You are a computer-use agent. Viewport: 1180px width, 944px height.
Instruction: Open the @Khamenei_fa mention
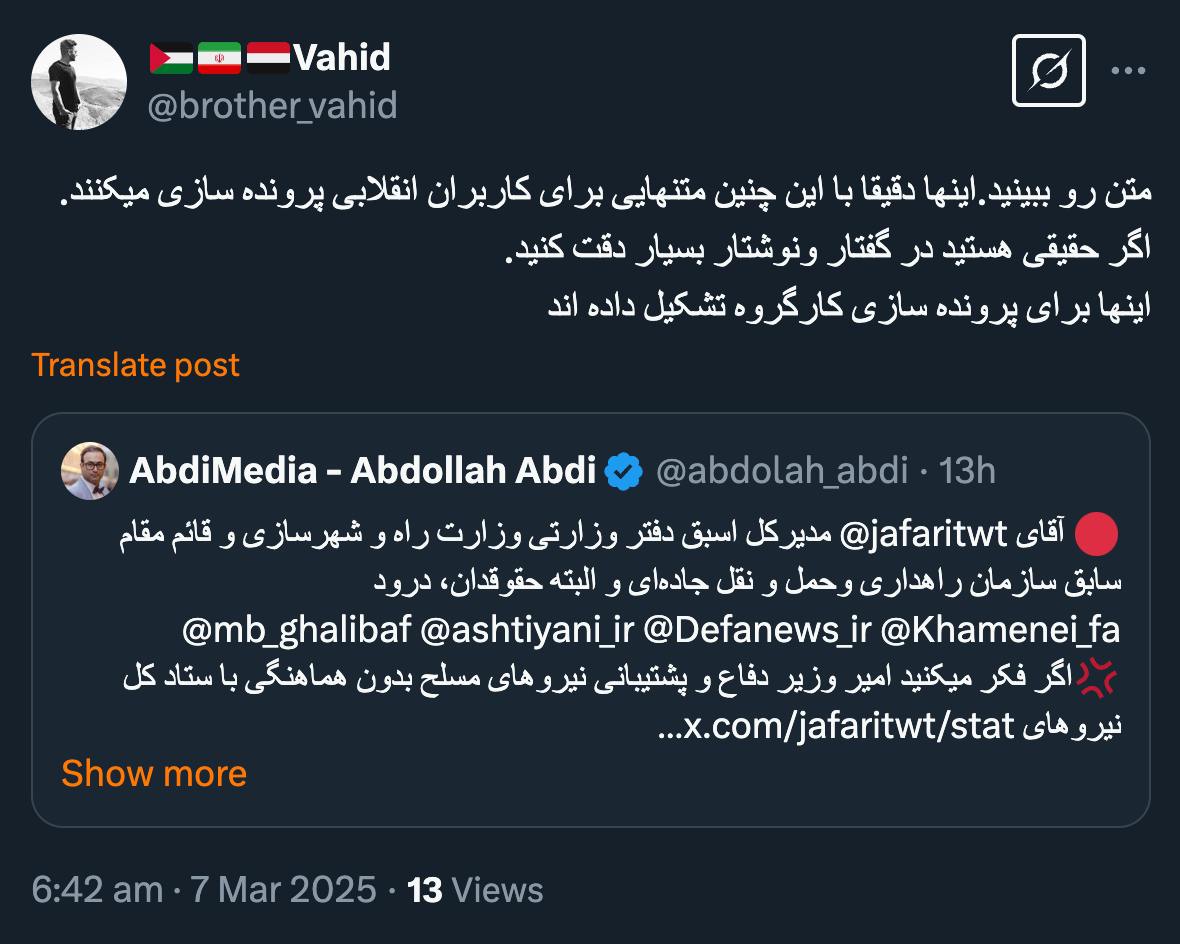coord(1000,630)
